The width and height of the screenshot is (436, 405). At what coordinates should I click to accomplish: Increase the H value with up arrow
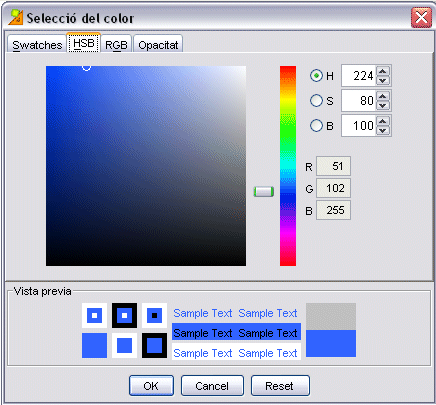pyautogui.click(x=383, y=71)
